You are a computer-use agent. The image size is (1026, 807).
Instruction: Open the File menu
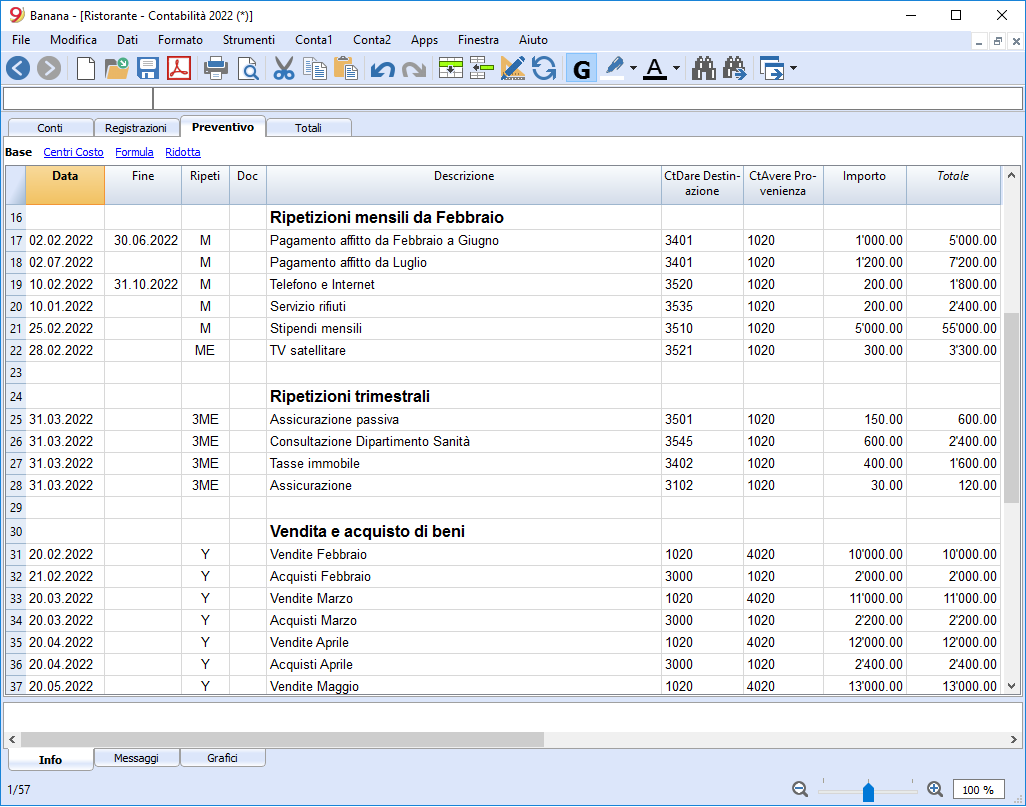tap(21, 40)
